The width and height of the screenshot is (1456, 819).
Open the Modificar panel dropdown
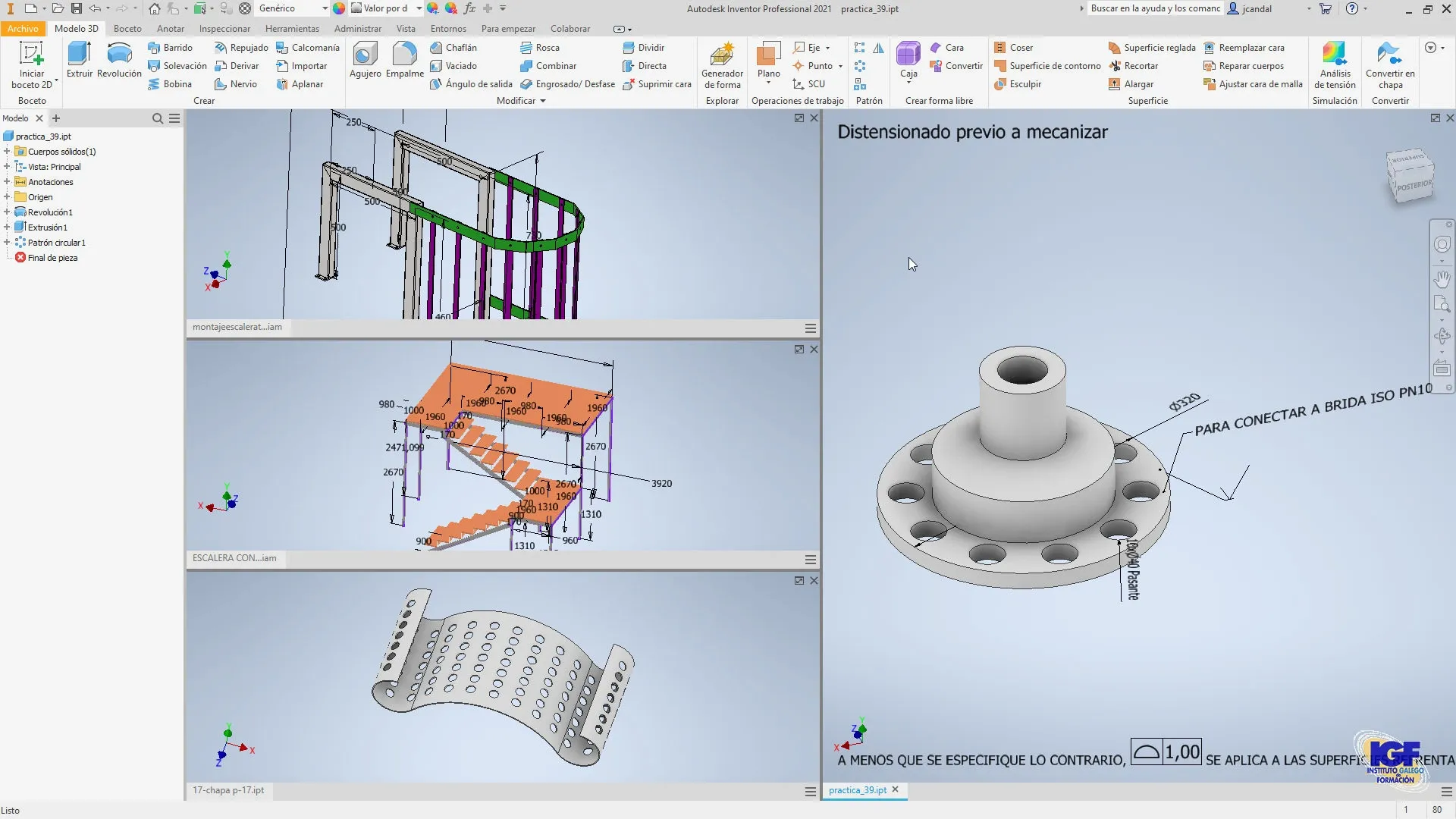tap(521, 101)
